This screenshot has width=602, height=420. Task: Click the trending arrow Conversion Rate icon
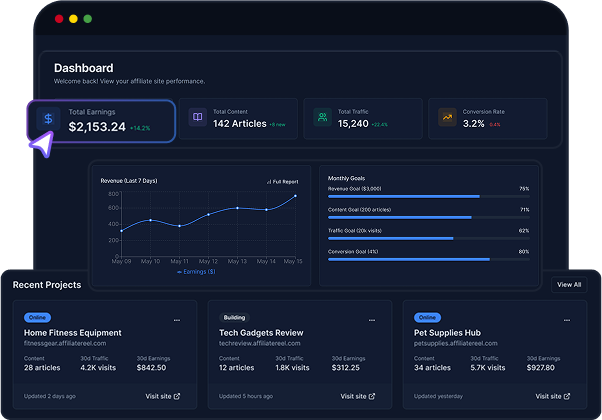[x=447, y=118]
